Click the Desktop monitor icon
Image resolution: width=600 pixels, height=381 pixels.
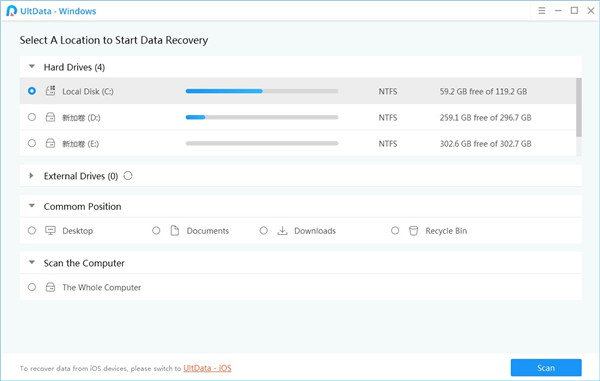click(51, 230)
